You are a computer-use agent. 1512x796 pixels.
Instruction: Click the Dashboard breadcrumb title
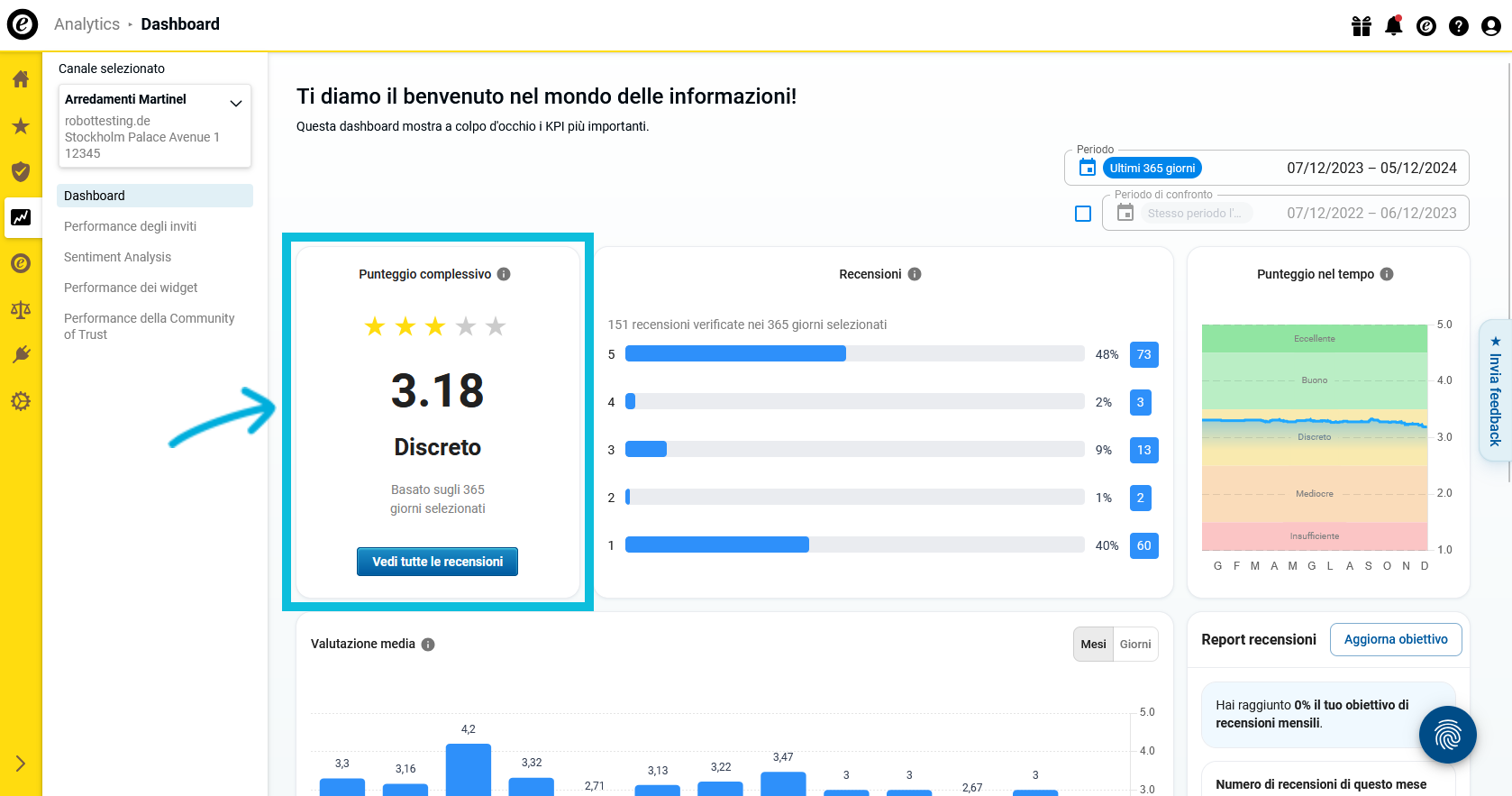point(180,24)
